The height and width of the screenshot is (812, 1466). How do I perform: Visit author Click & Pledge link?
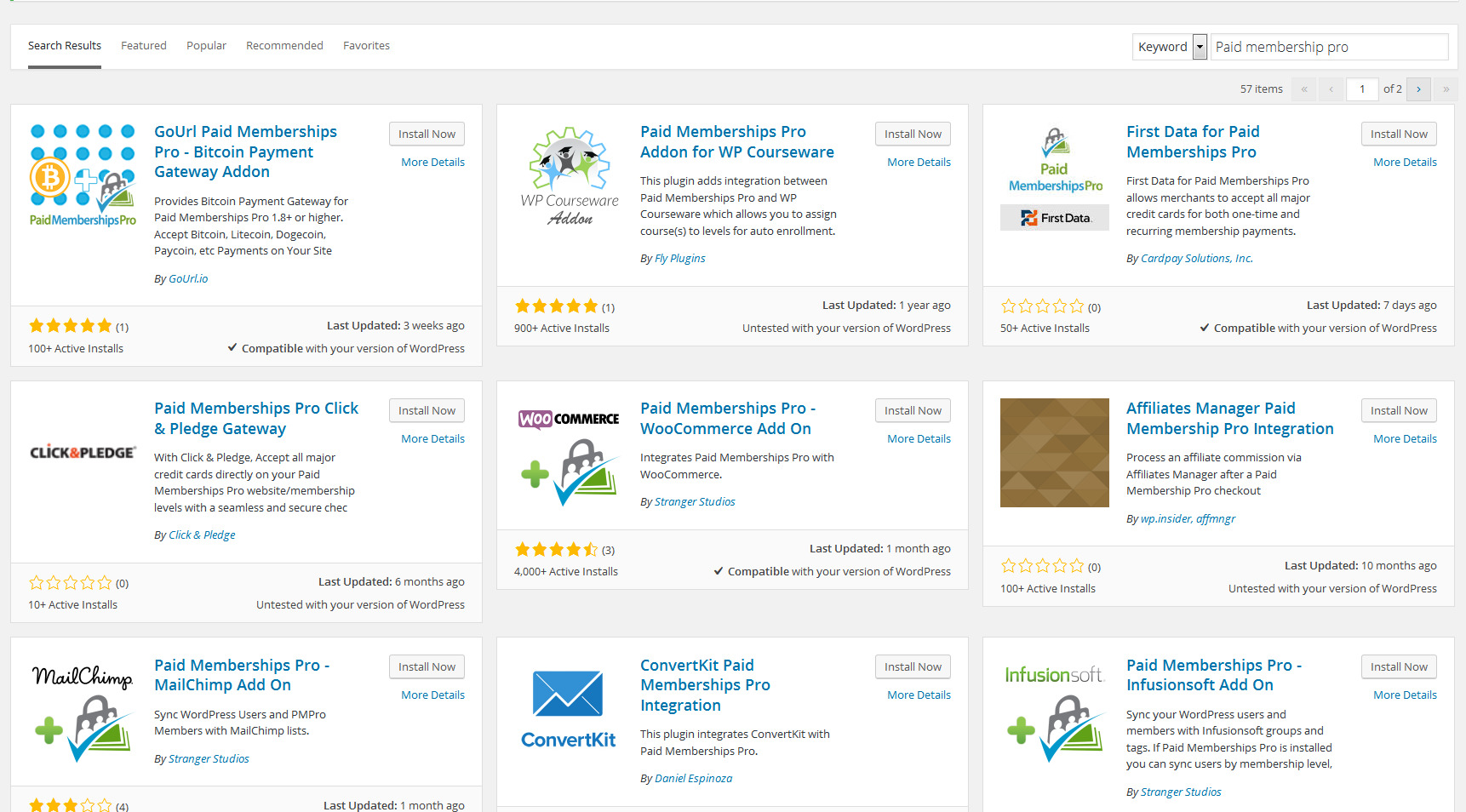[202, 535]
